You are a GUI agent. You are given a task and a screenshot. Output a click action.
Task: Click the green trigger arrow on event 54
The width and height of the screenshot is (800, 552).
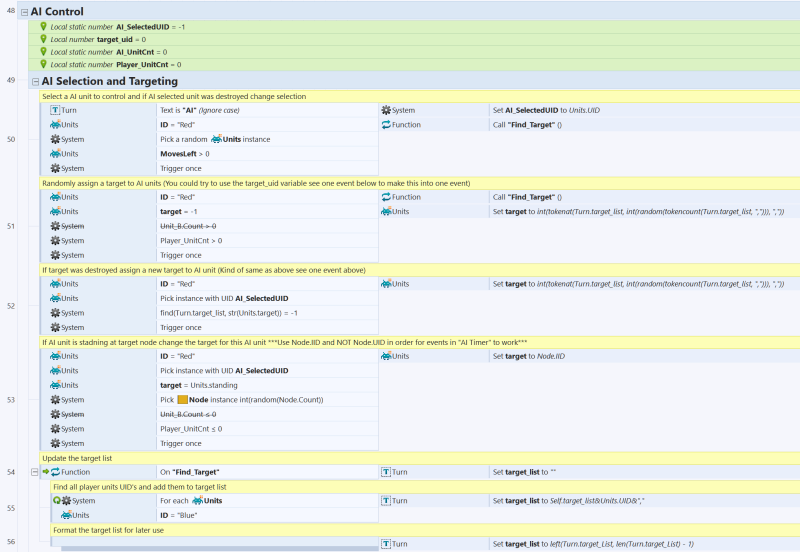(x=44, y=472)
